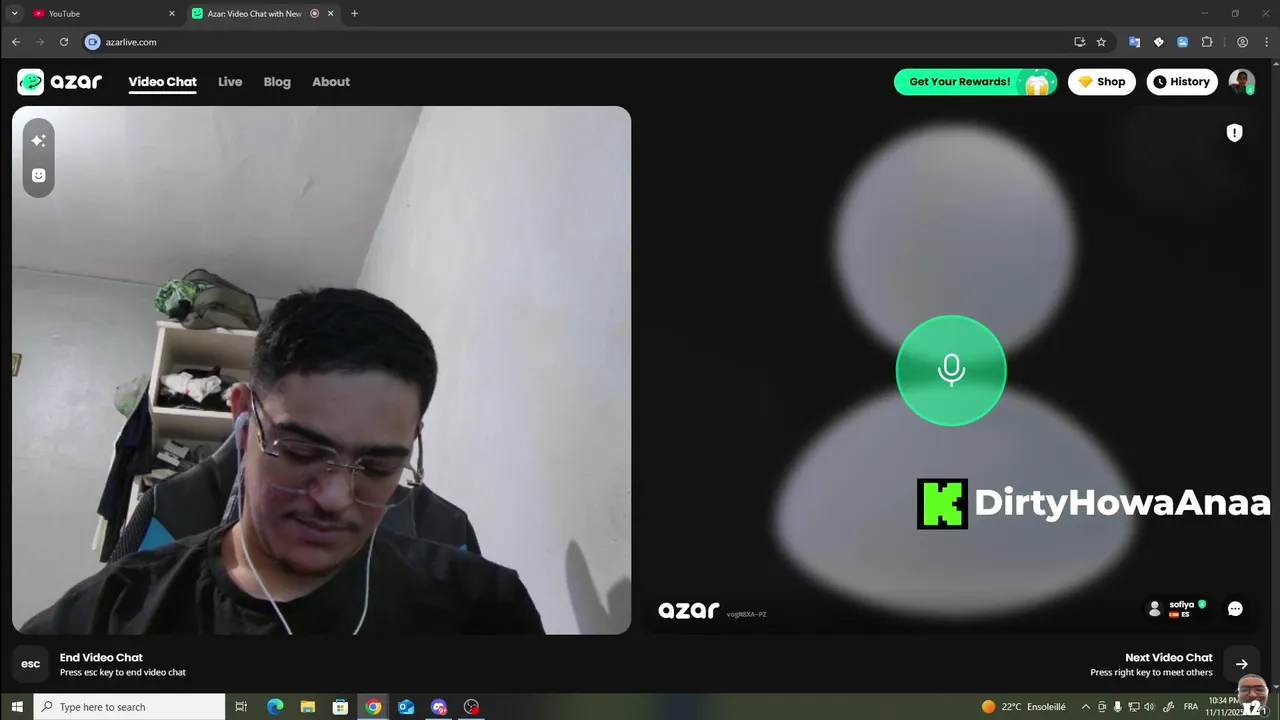Open the chat message bubble icon
The height and width of the screenshot is (720, 1280).
pos(1235,609)
